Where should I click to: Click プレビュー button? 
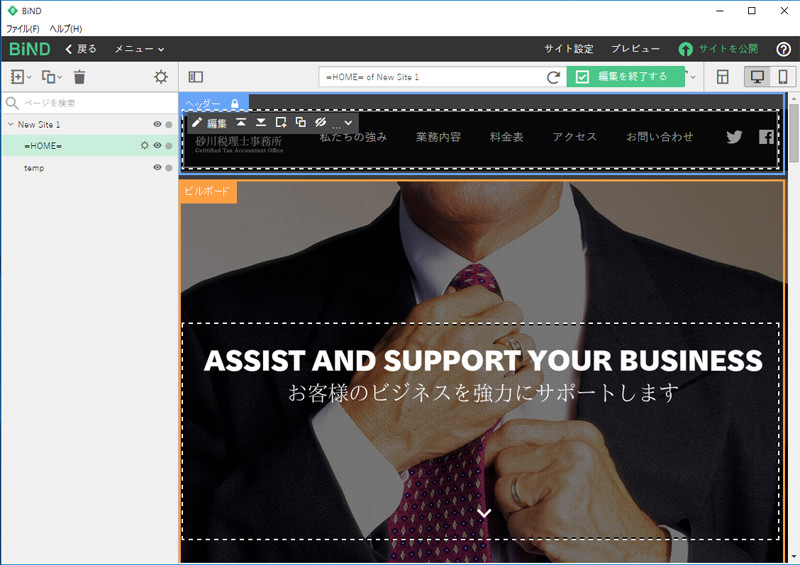636,49
